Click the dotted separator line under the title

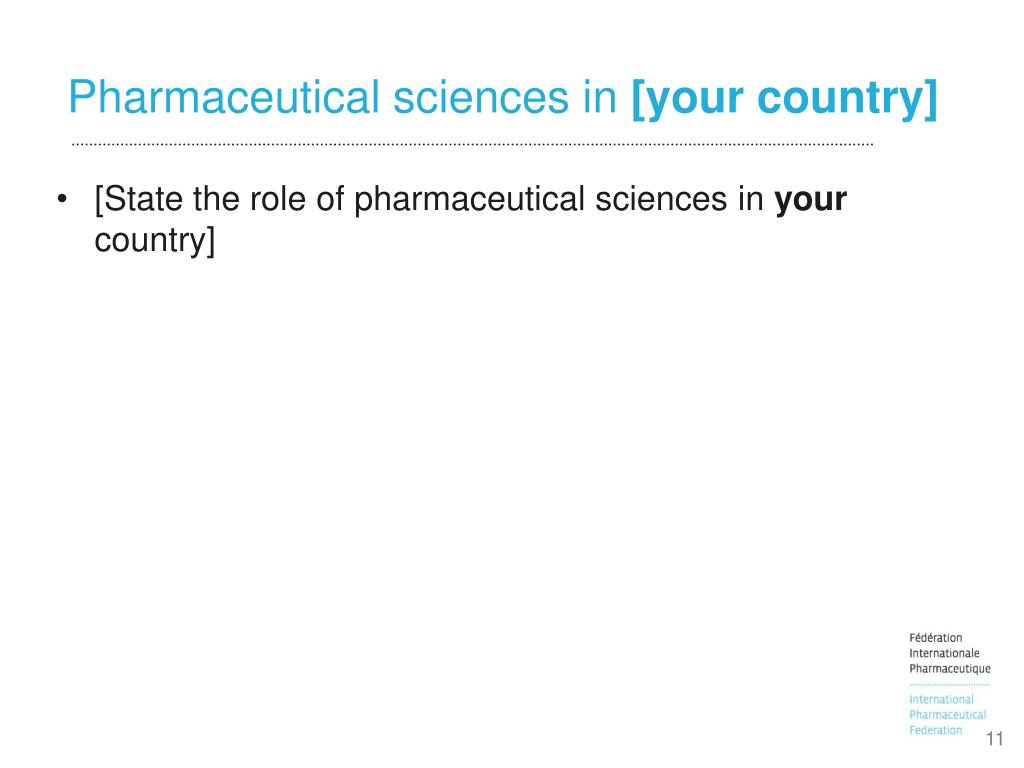472,144
